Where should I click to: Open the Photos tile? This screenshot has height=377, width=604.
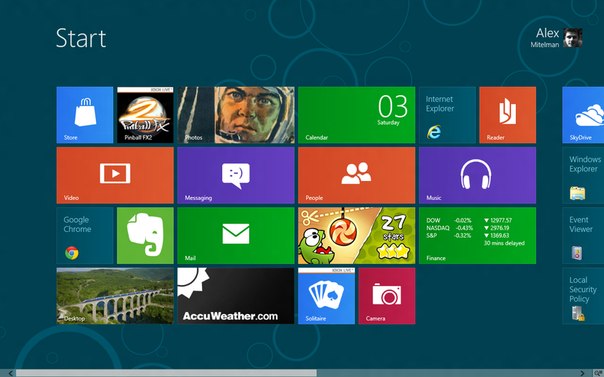(x=236, y=115)
